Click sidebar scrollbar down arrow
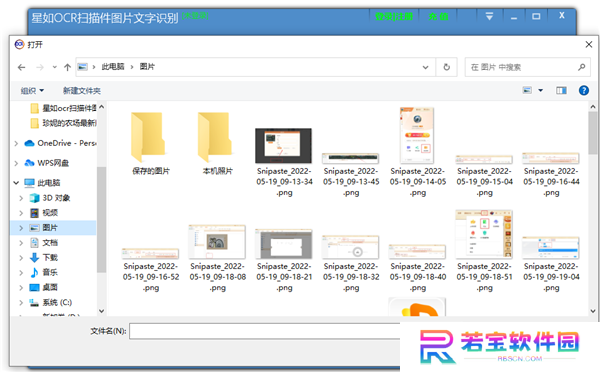Screen dimensions: 600x372 click(x=101, y=311)
